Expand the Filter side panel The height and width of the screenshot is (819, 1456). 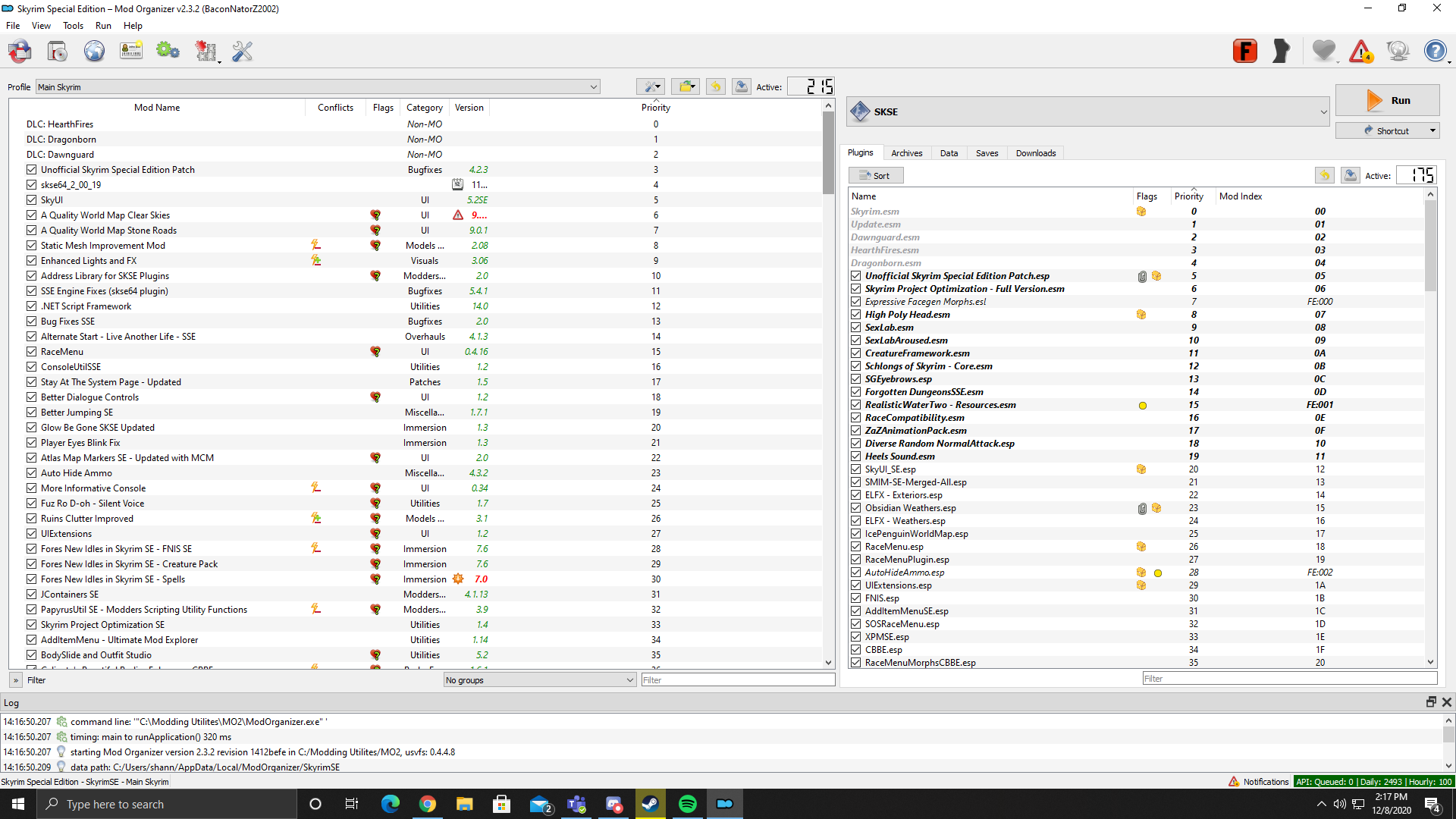(x=16, y=680)
